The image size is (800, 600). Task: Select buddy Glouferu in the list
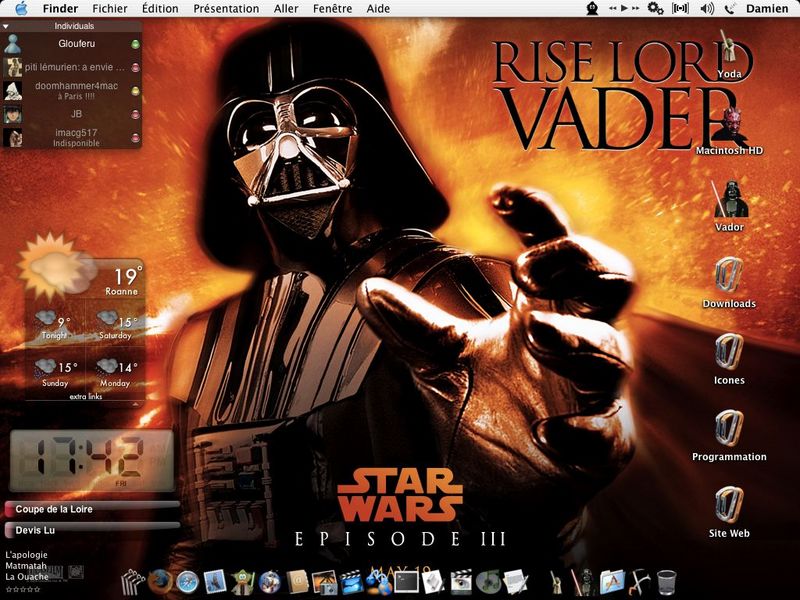[71, 44]
